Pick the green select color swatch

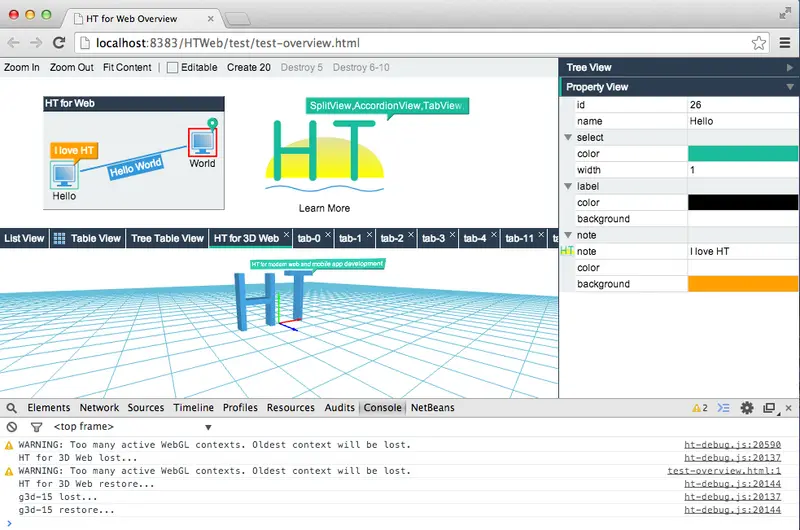743,154
